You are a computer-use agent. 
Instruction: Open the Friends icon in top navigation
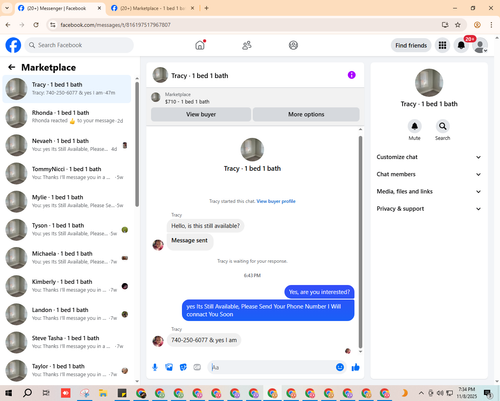tap(247, 45)
